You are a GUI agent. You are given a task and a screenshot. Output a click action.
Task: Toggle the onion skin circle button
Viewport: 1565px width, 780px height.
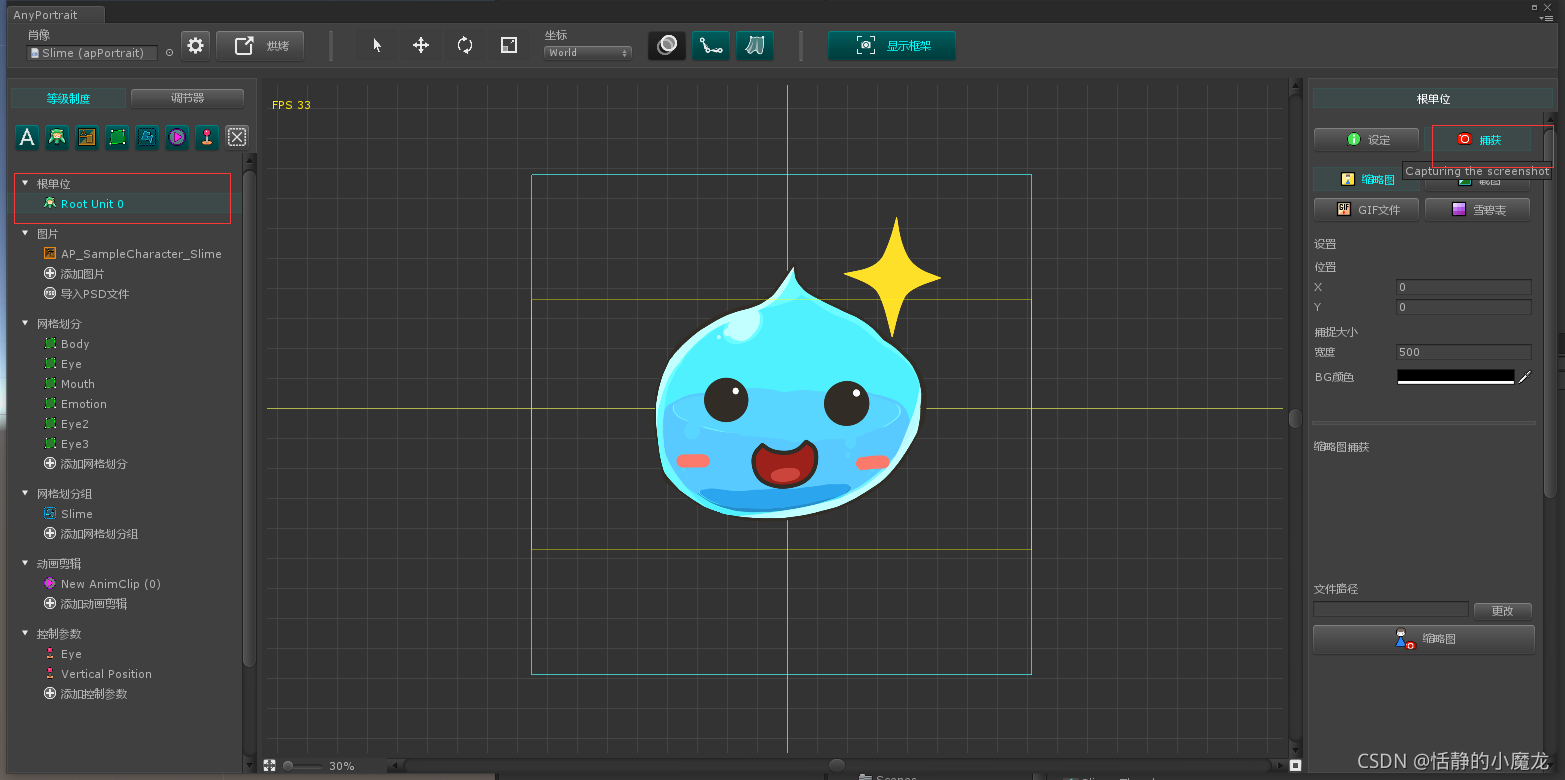click(667, 45)
